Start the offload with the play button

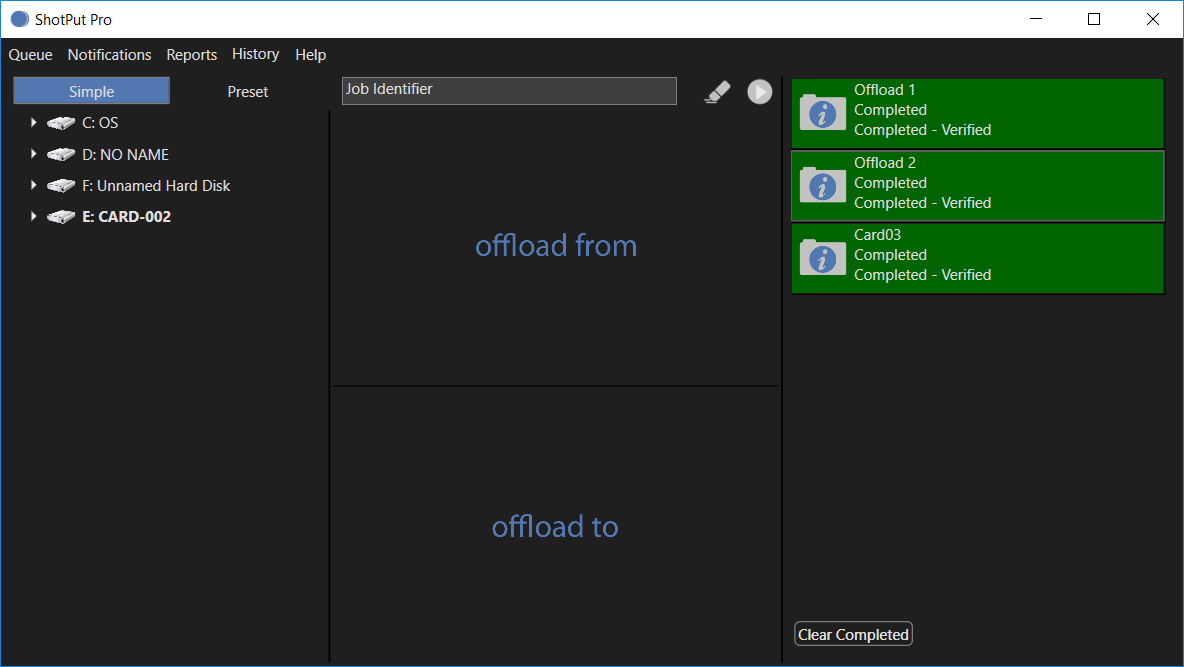(x=760, y=92)
